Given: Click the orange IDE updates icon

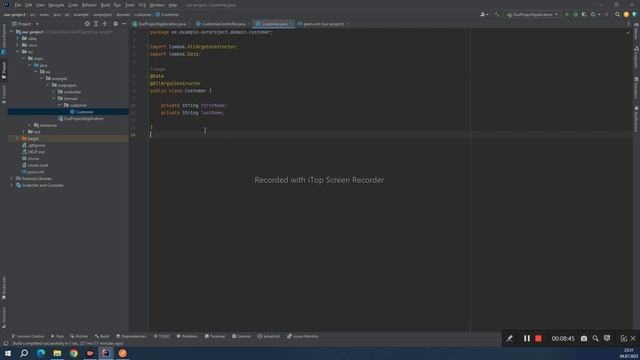Looking at the screenshot, I should [626, 14].
